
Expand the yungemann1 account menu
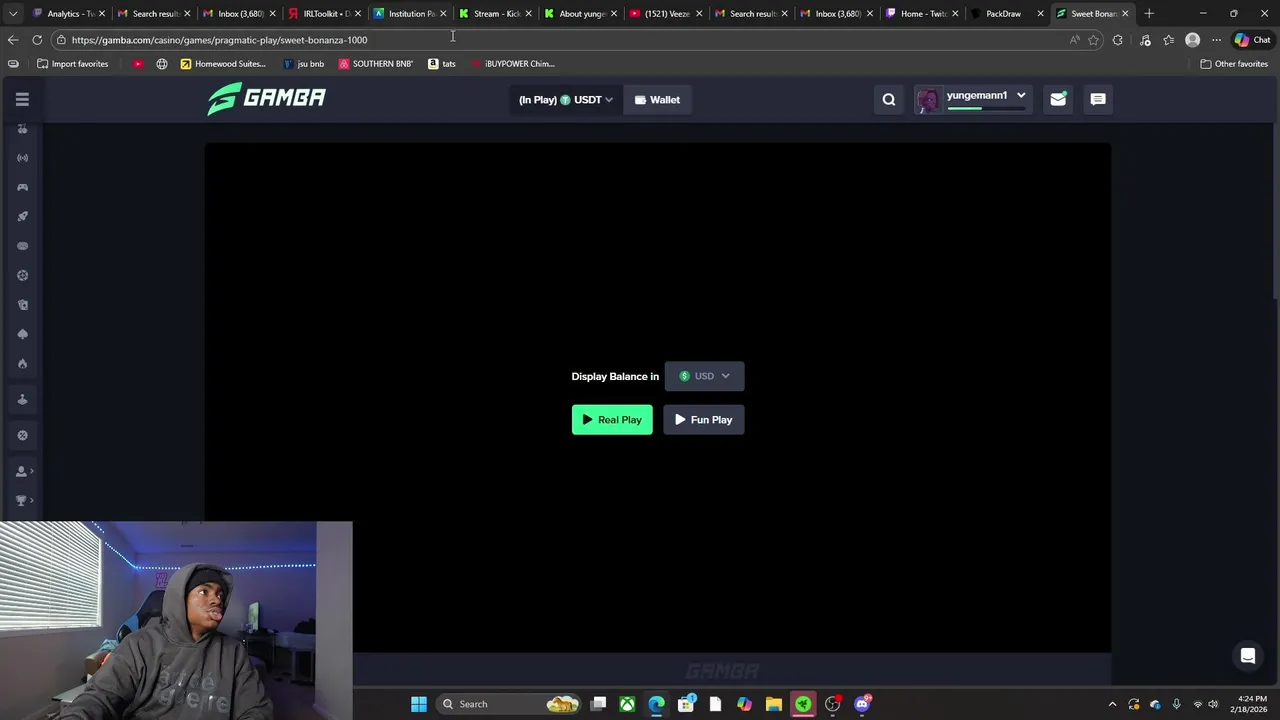[972, 99]
